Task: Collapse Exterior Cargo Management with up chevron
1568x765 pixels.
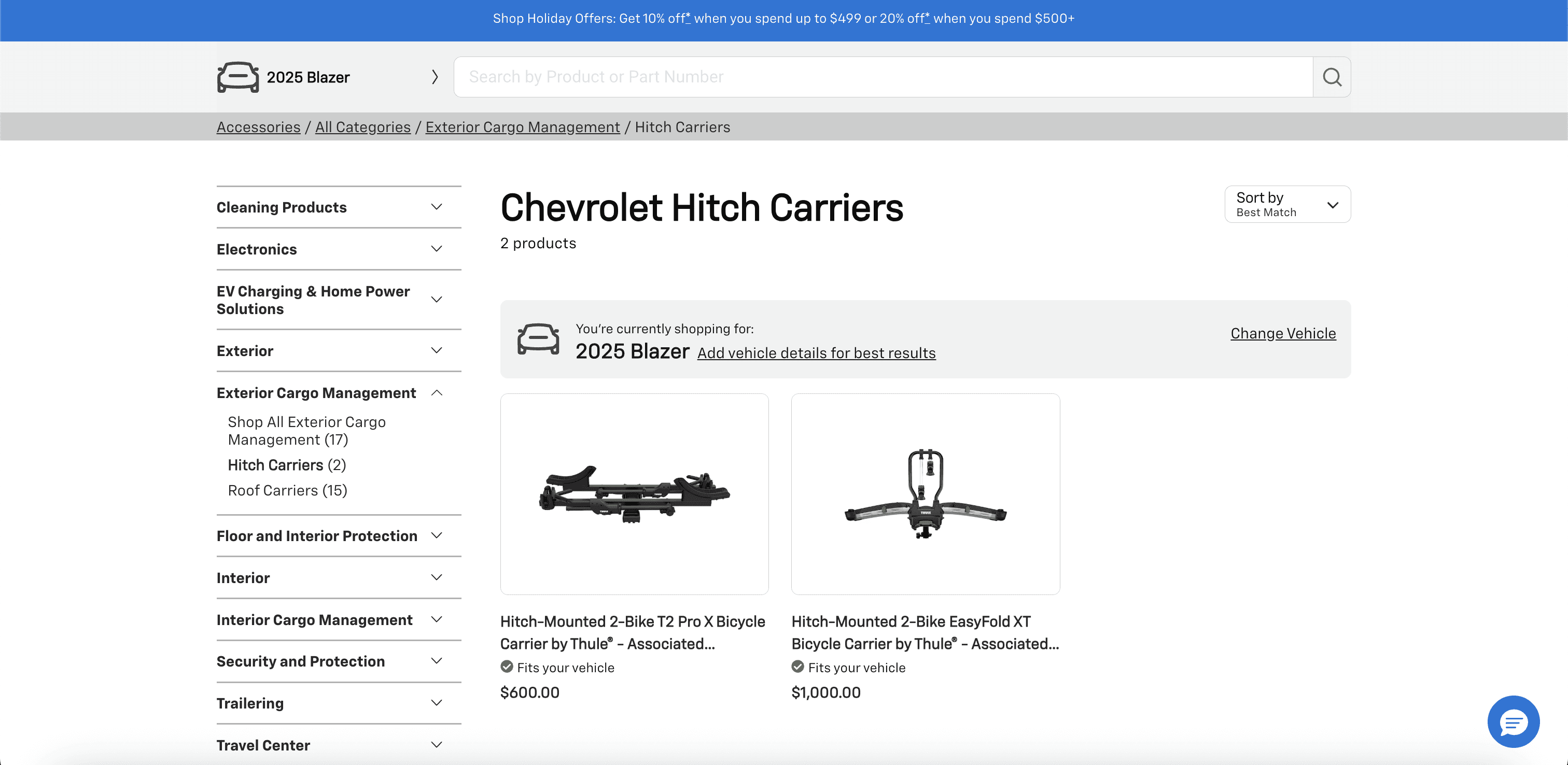Action: pos(437,393)
